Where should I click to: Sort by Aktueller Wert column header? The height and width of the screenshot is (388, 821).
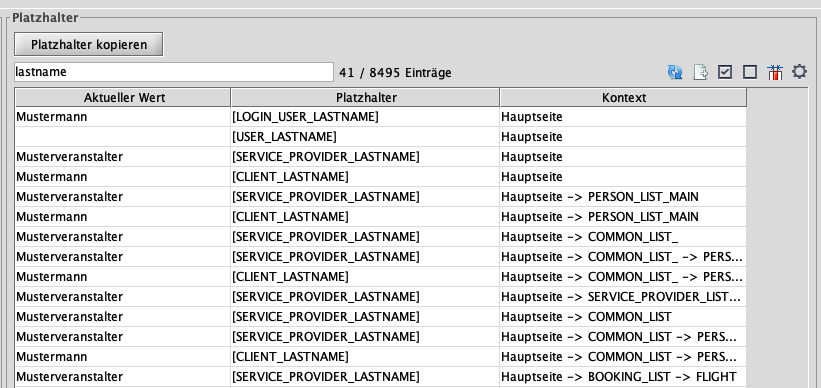(123, 97)
